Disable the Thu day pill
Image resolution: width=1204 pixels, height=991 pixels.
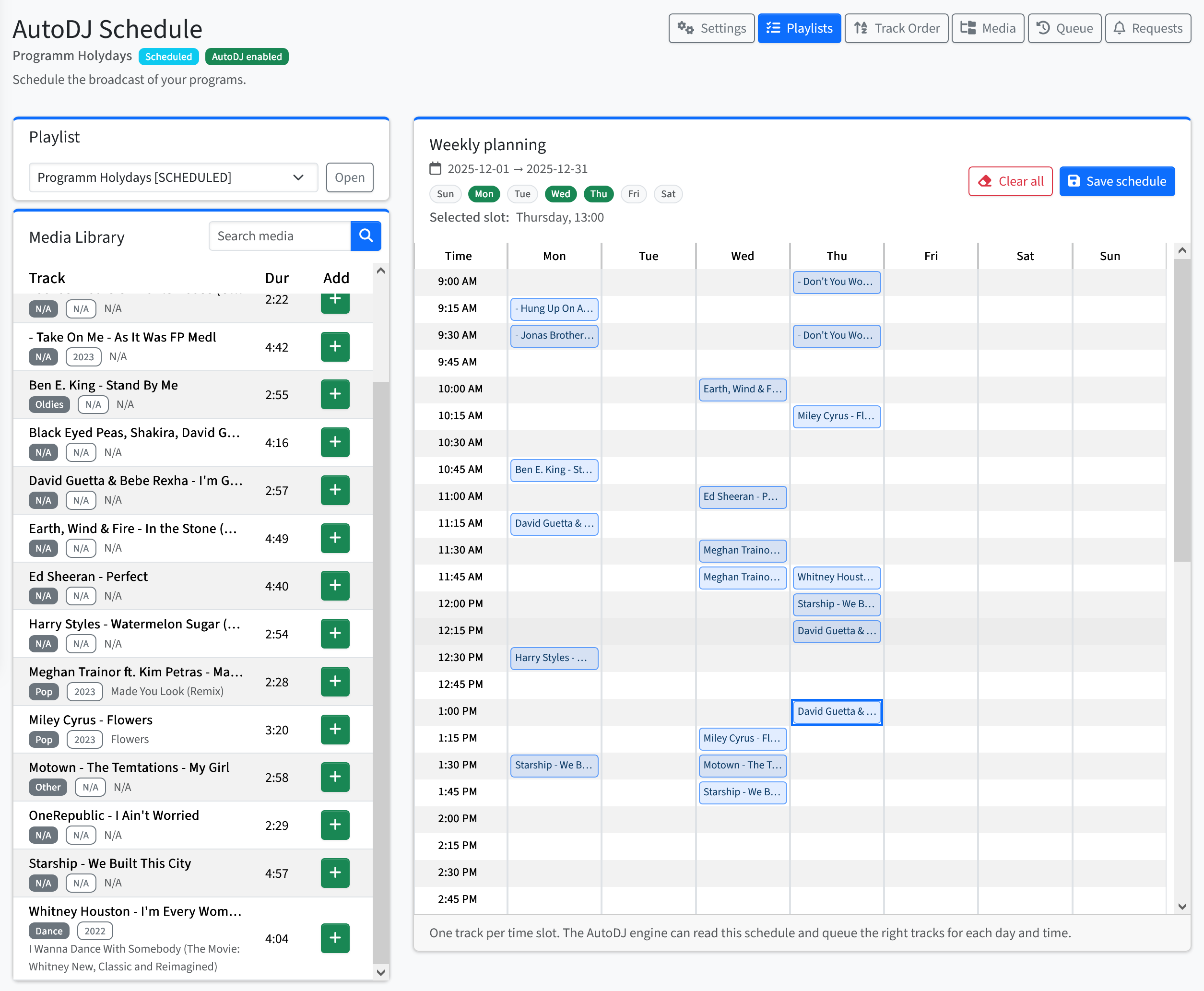click(x=598, y=194)
